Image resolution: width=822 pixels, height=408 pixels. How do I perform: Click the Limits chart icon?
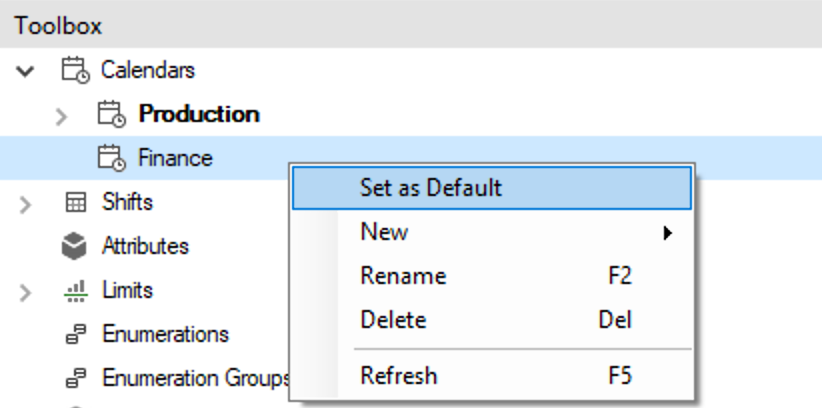(75, 291)
